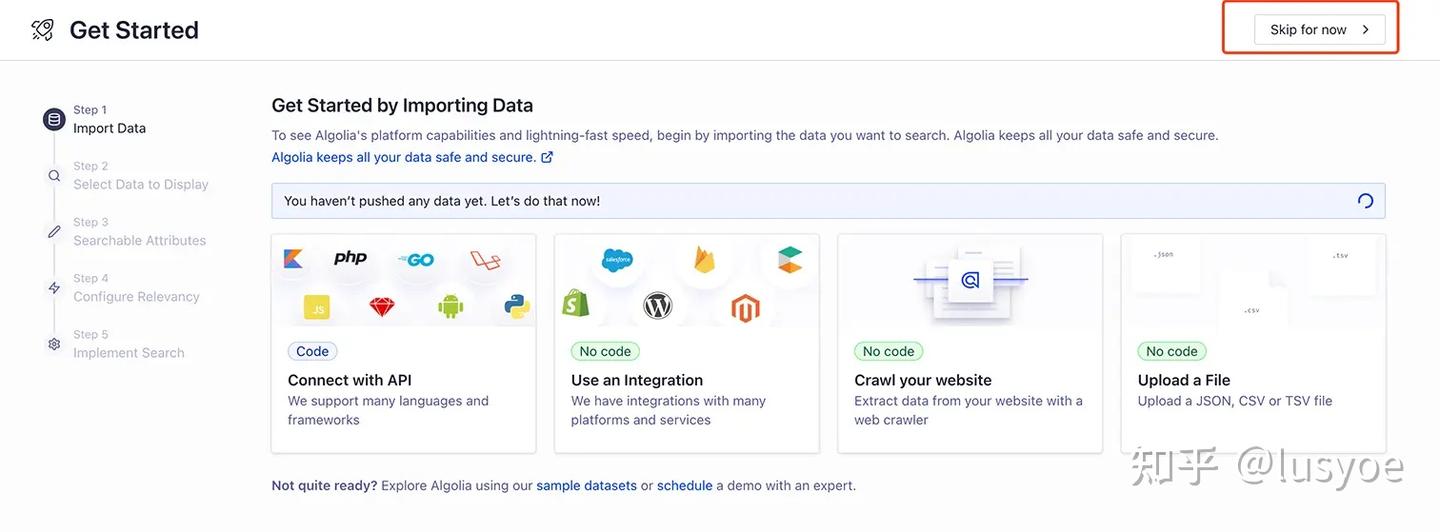Screen dimensions: 1440x532
Task: Click the Step 1 Import Data database icon
Action: 54,120
